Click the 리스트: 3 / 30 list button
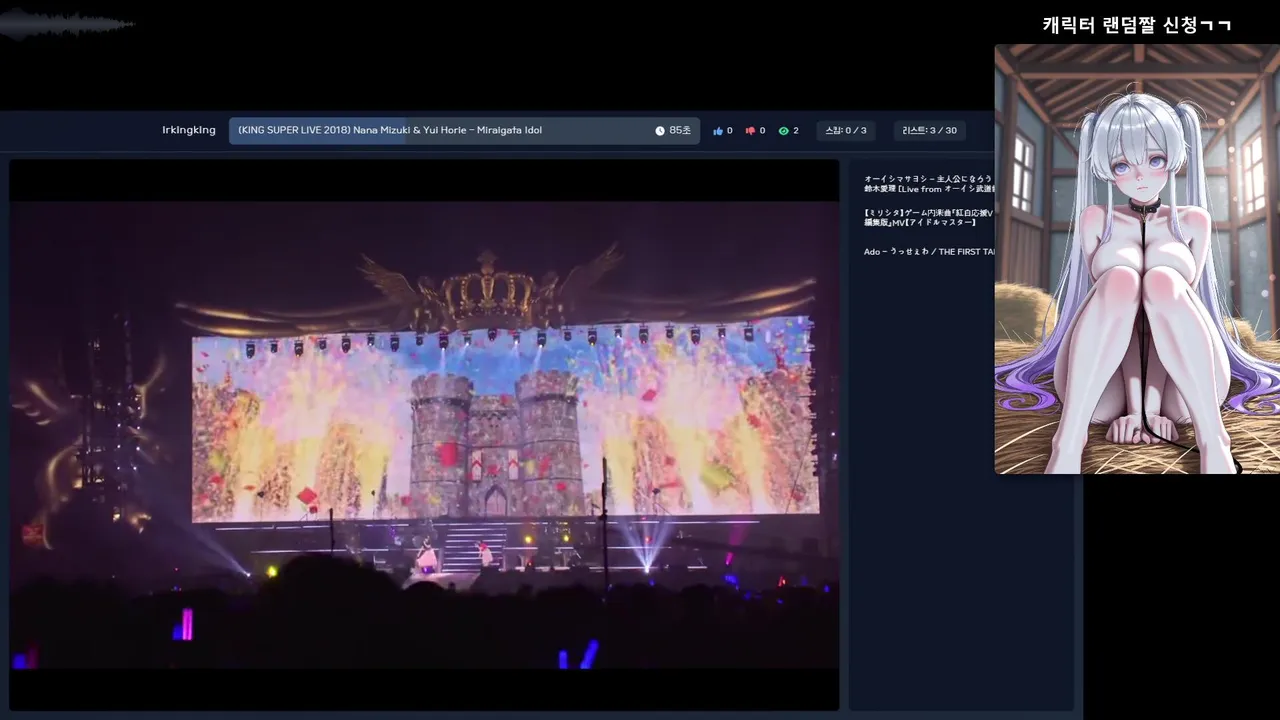 929,131
